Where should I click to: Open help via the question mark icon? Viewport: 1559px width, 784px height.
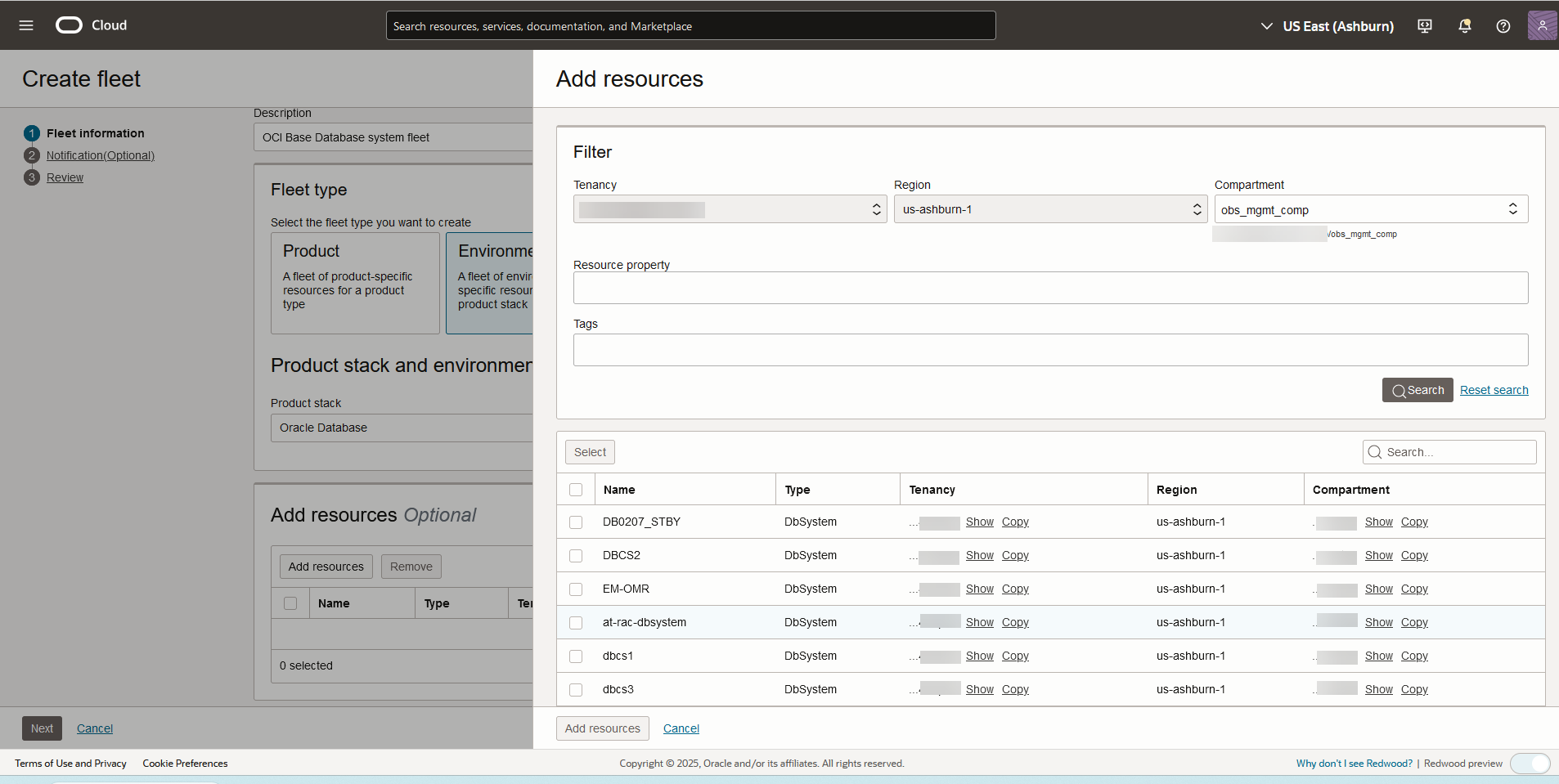[x=1503, y=25]
